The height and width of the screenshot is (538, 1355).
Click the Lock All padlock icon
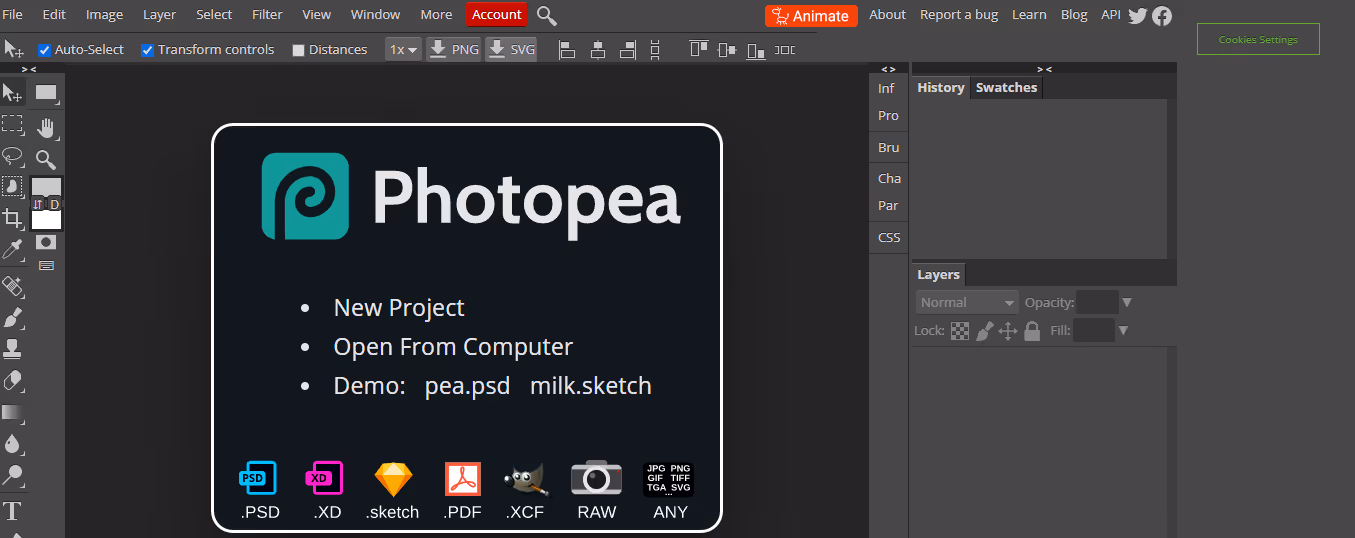coord(1032,331)
